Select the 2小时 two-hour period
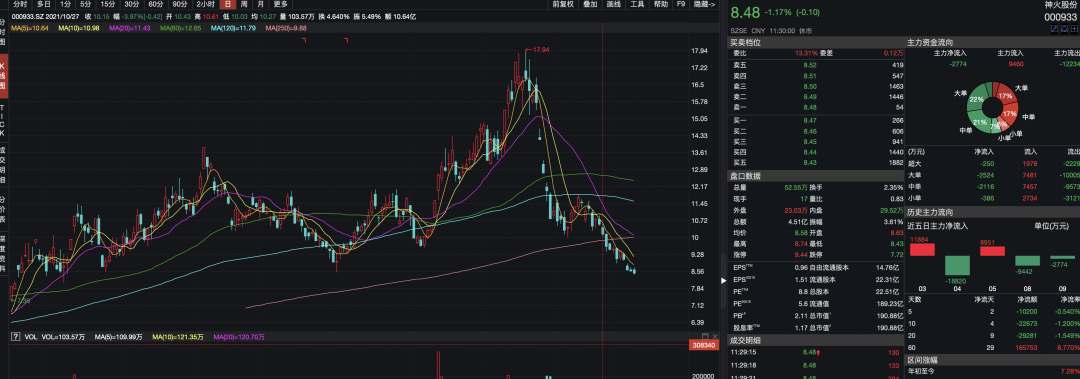1080x379 pixels. click(x=206, y=4)
